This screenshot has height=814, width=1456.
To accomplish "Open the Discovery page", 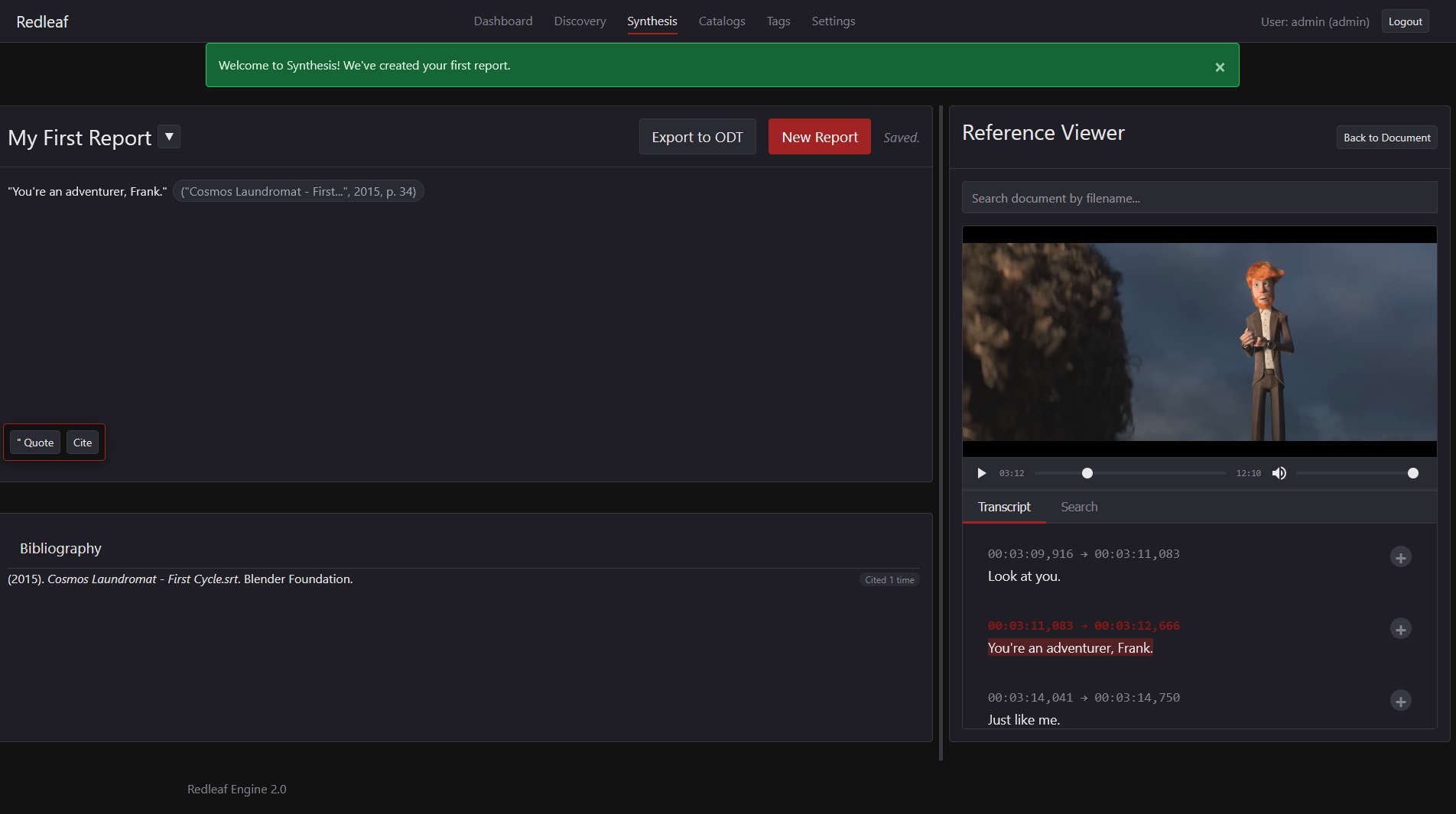I will tap(580, 21).
